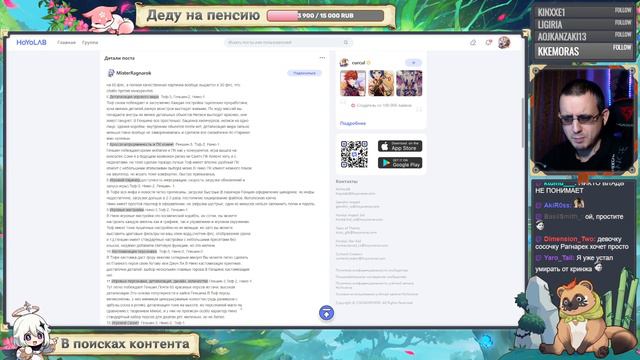The width and height of the screenshot is (640, 360).
Task: Click Dimension_Two username in chat
Action: pyautogui.click(x=569, y=239)
